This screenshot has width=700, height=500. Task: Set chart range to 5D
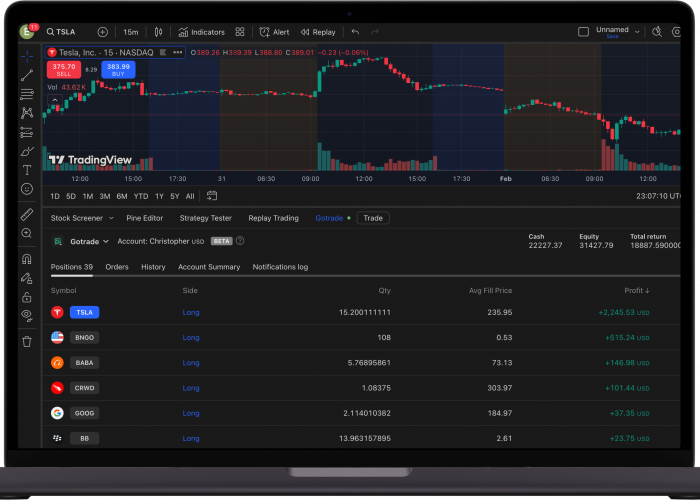(71, 196)
